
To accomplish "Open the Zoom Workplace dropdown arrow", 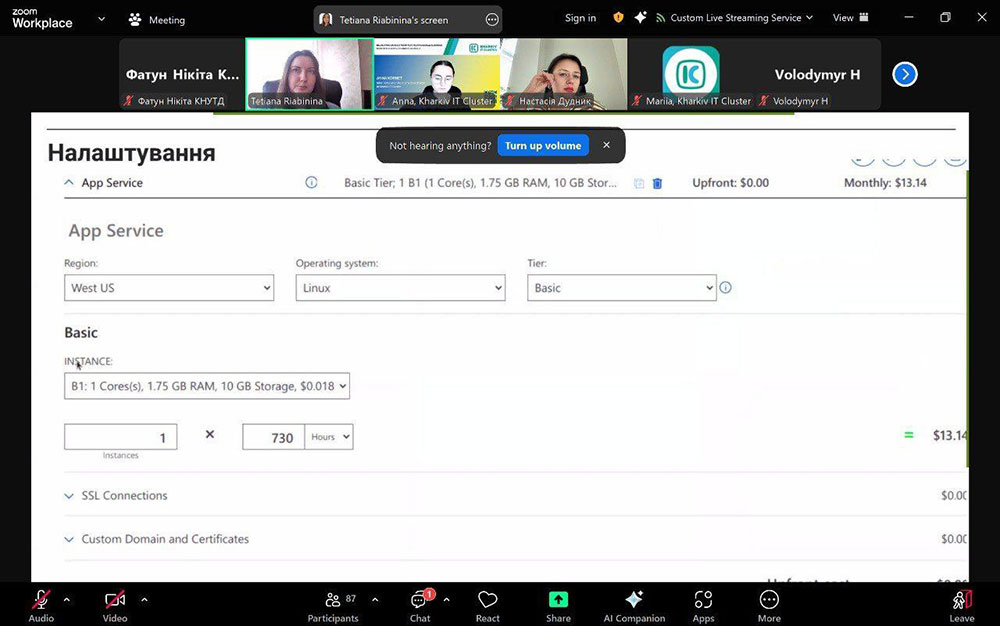I will tap(101, 19).
